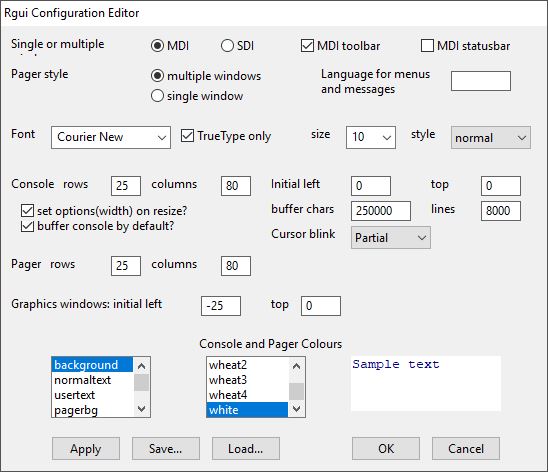
Task: Open the font style dropdown showing normal
Action: coord(491,137)
